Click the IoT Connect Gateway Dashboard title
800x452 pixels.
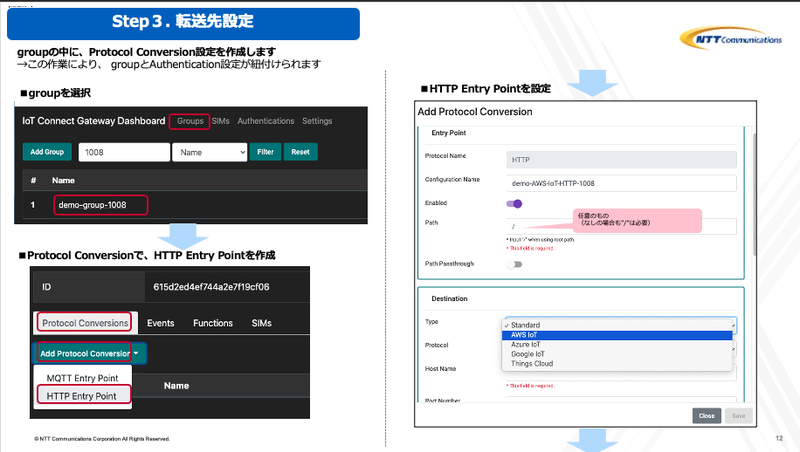pyautogui.click(x=93, y=121)
